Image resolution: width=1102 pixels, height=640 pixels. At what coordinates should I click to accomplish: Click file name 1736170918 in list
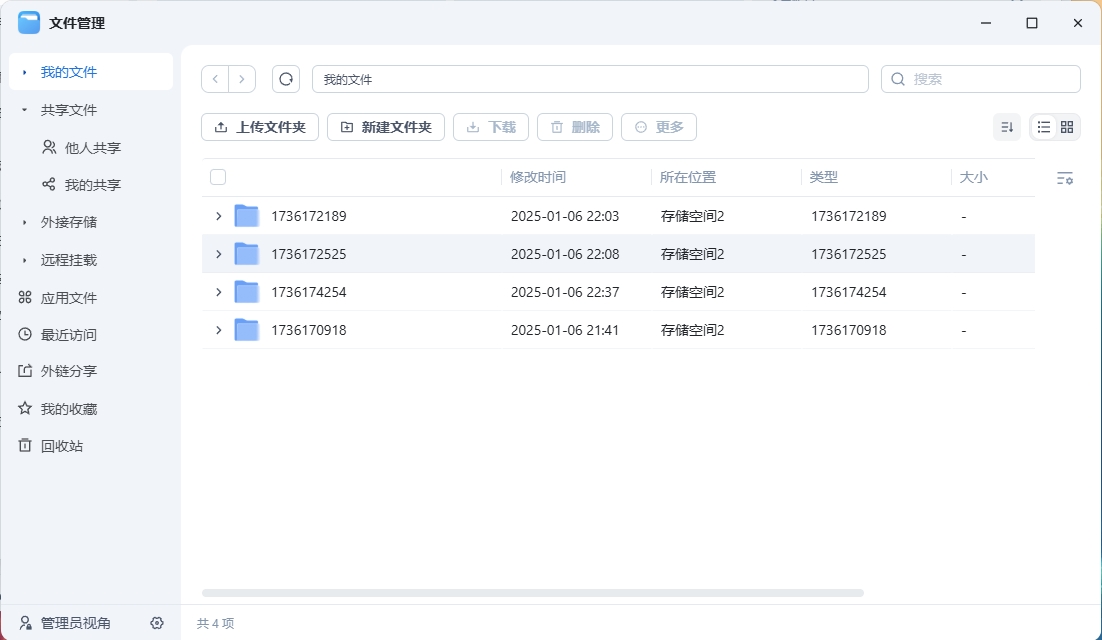309,330
